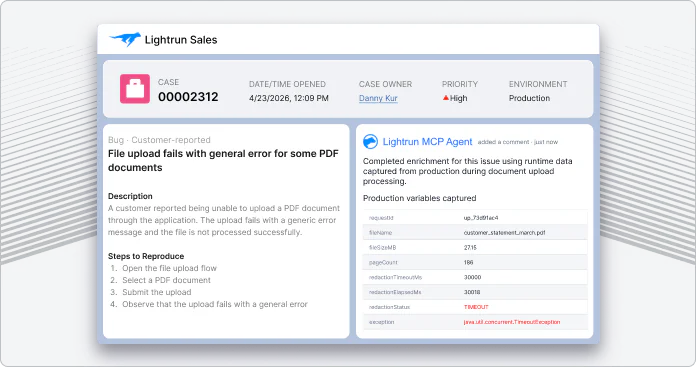
Task: Click step Select a PDF document
Action: (x=166, y=280)
